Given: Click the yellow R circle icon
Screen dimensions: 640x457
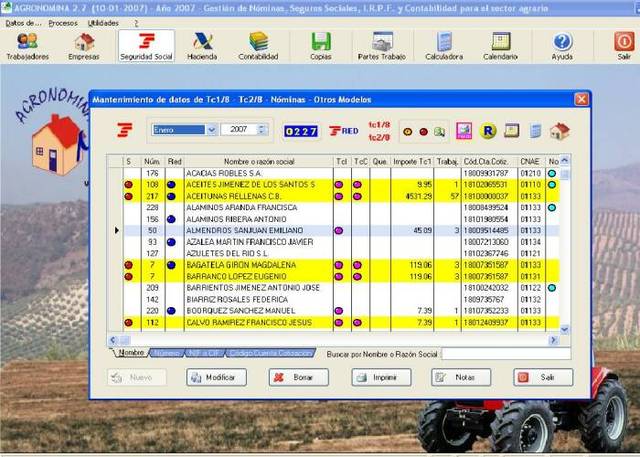Looking at the screenshot, I should point(488,131).
